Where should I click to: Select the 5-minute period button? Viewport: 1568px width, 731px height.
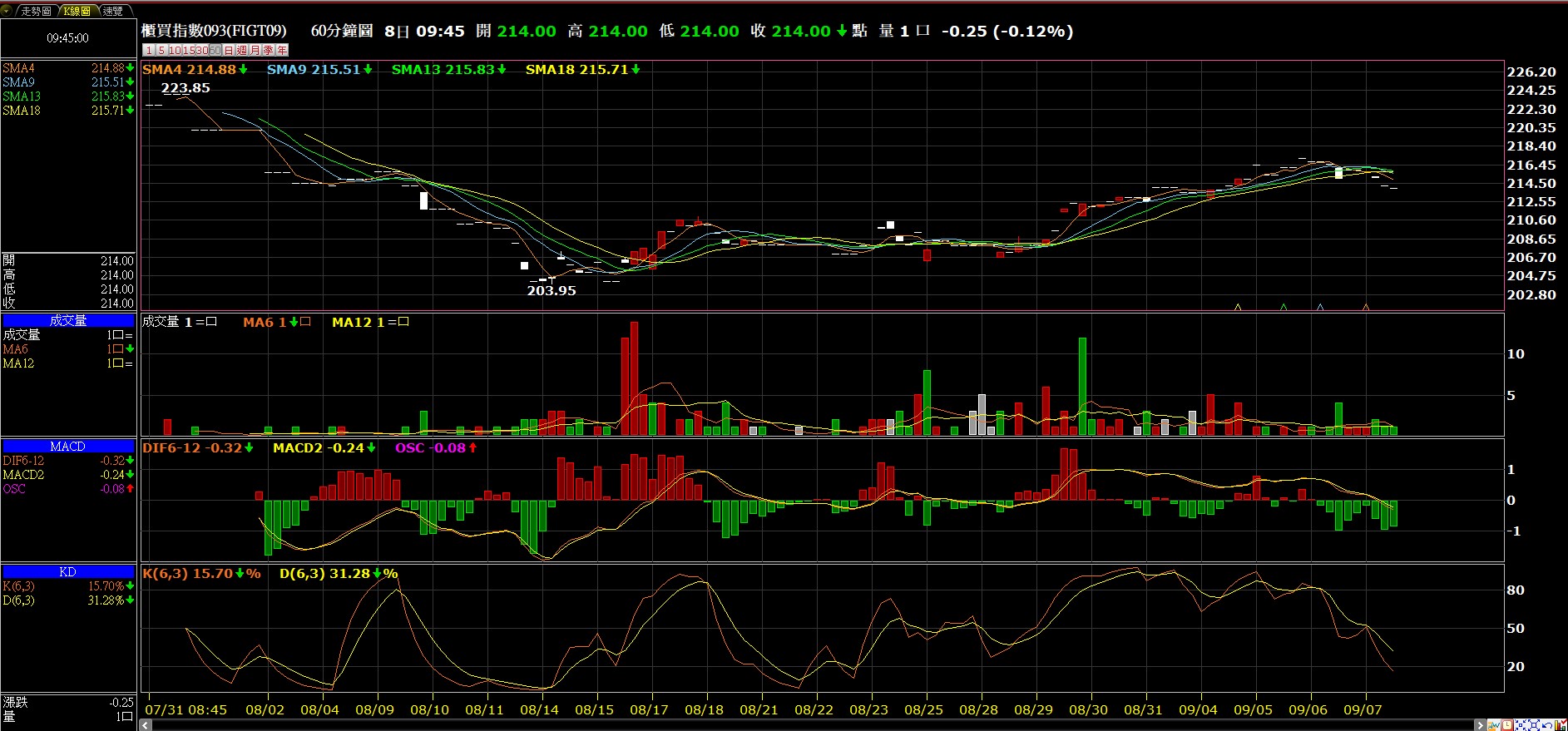coord(161,50)
